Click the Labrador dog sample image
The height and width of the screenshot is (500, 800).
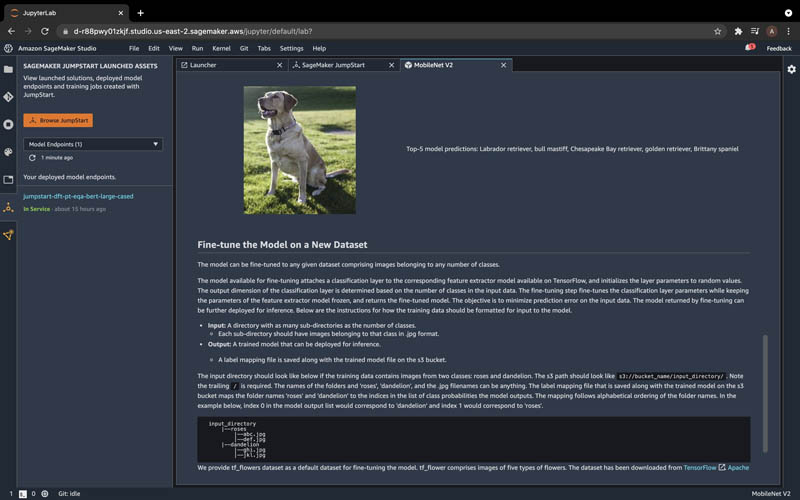click(299, 150)
